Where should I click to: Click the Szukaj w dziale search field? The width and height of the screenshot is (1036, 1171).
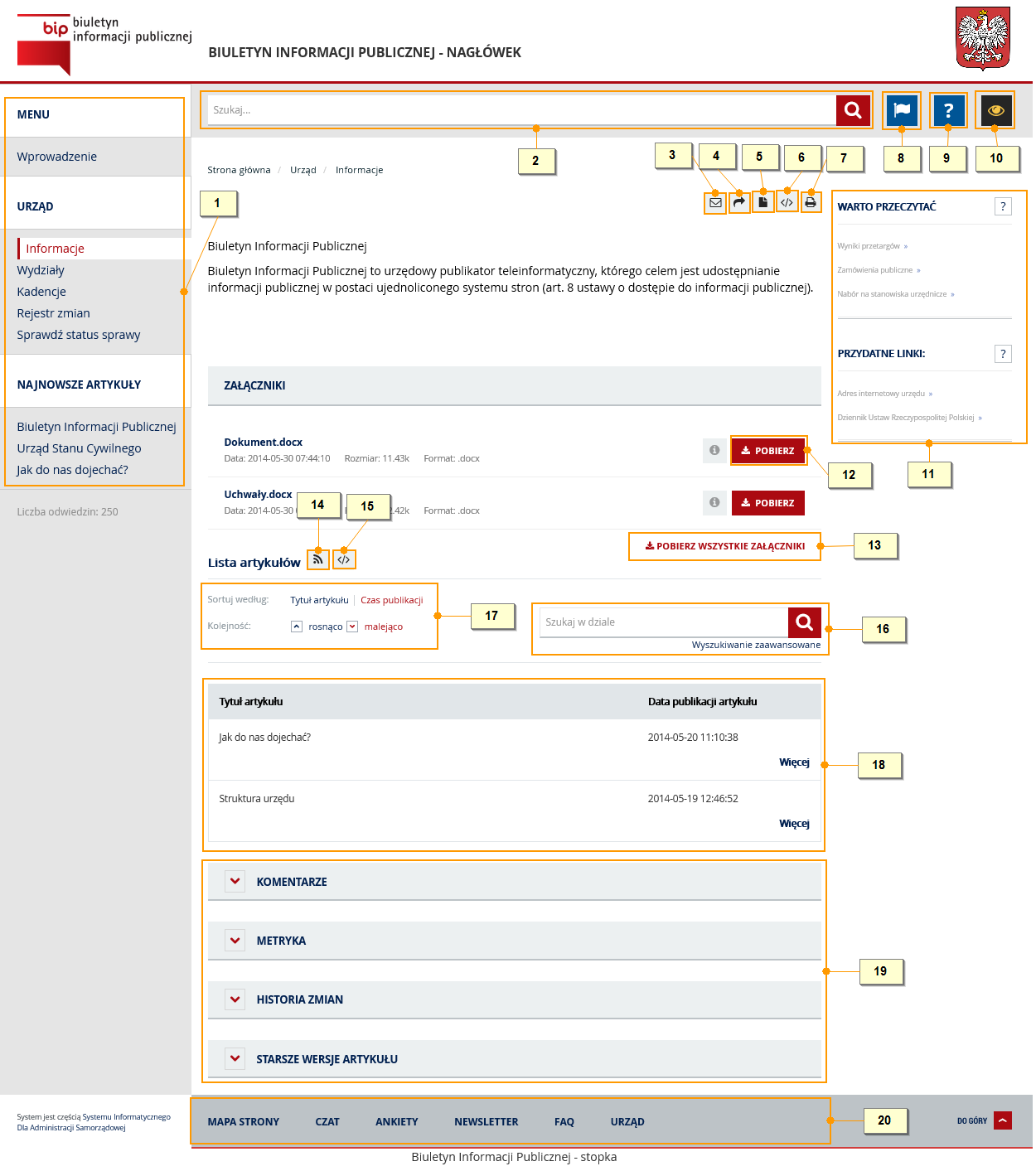point(663,622)
